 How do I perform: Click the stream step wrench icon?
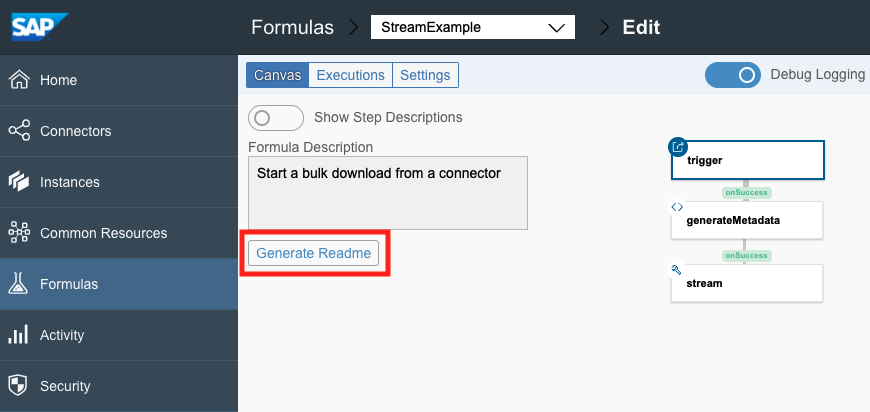tap(677, 270)
